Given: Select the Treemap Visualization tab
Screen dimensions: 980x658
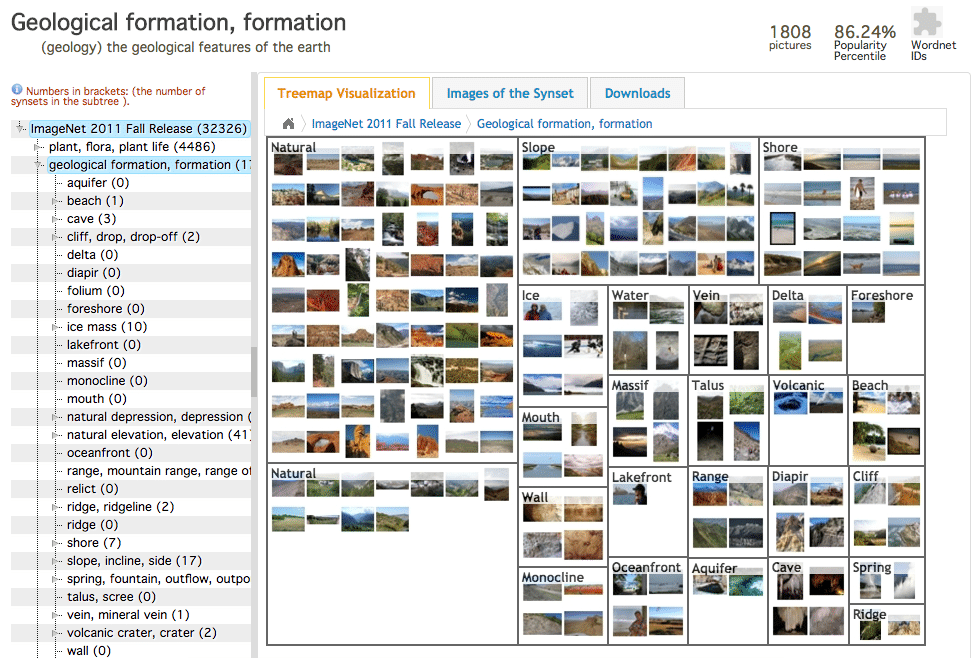Looking at the screenshot, I should click(346, 94).
